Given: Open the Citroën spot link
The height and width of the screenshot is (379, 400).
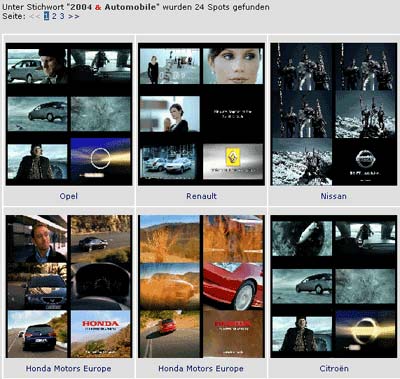Looking at the screenshot, I should [334, 369].
